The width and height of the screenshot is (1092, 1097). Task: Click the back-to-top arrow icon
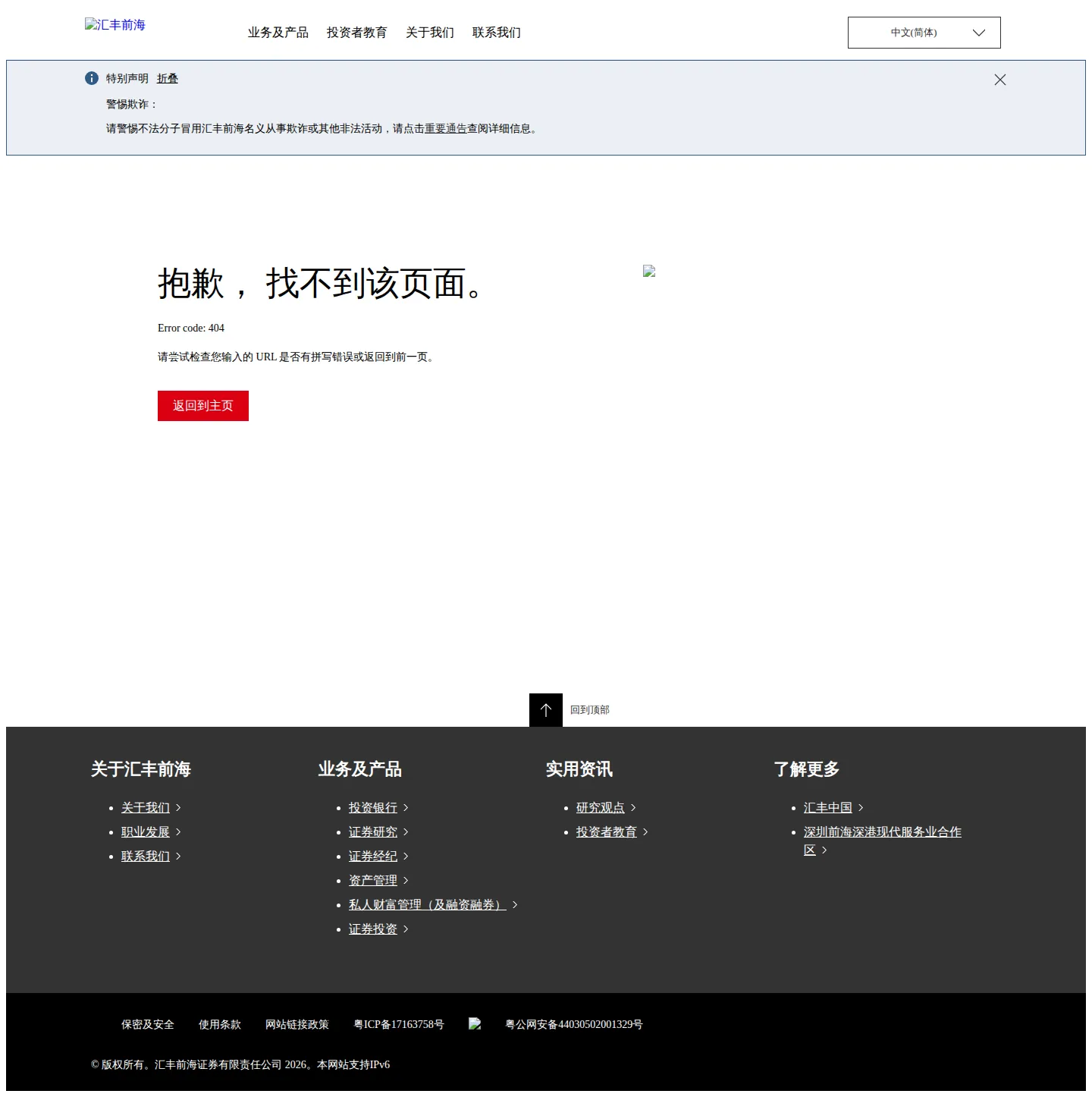(546, 710)
